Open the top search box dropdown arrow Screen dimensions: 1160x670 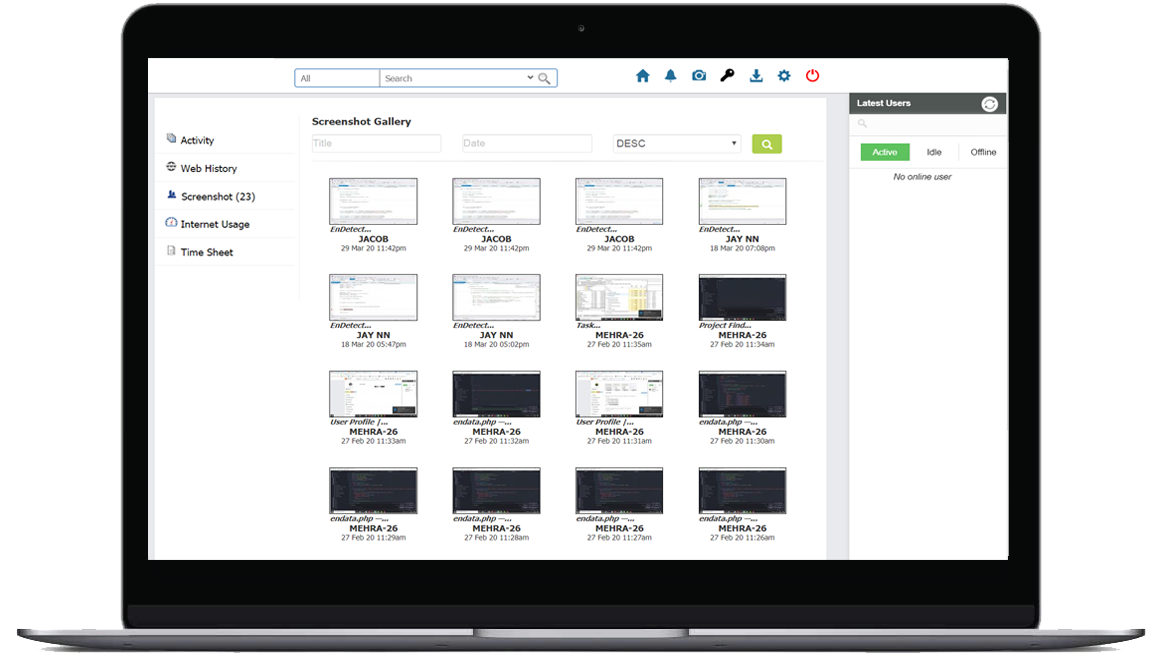click(530, 78)
